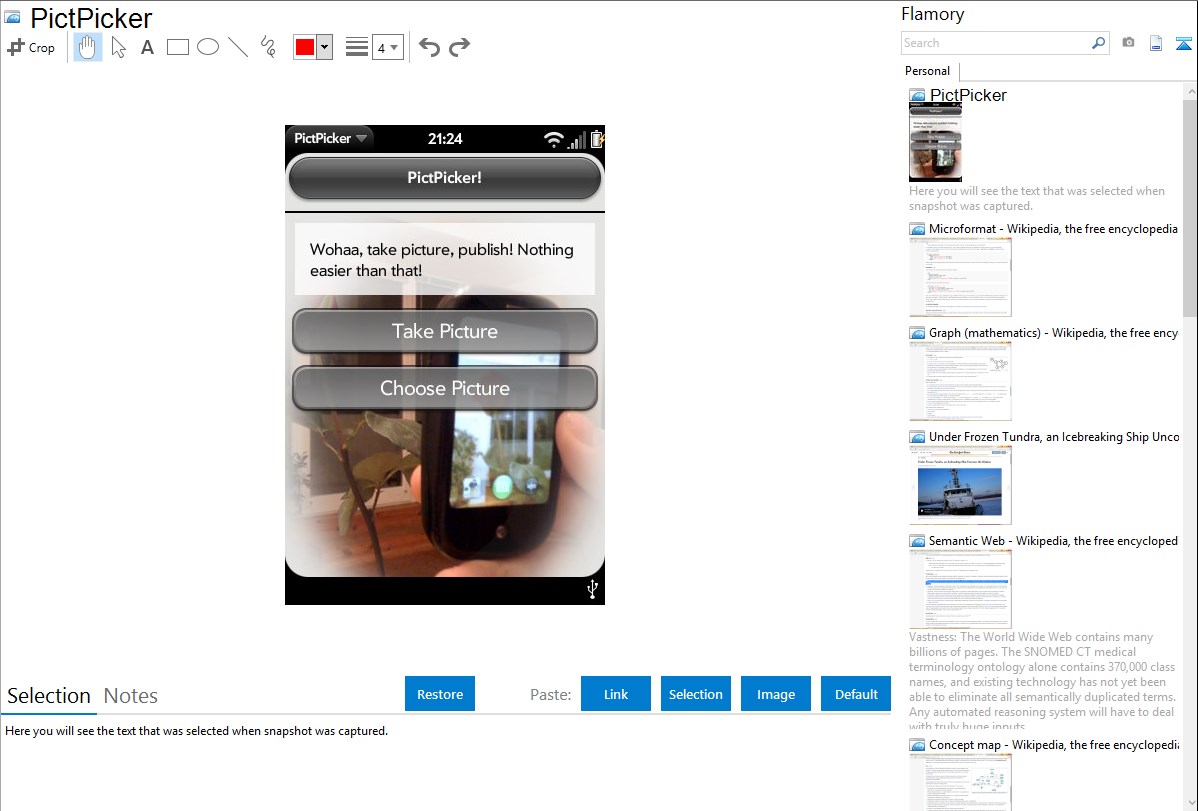
Task: Click the Flamory panel heading
Action: click(932, 14)
